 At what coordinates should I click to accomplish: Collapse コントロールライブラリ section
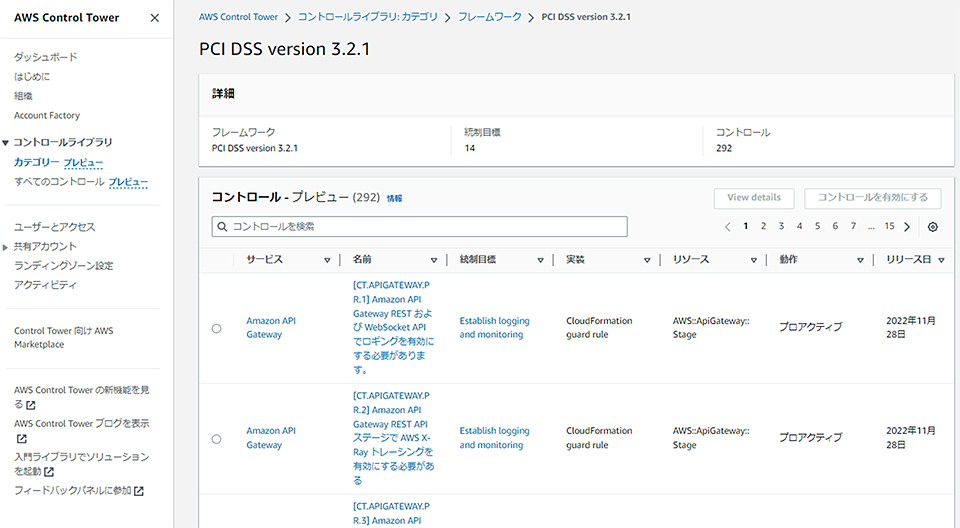(6, 143)
